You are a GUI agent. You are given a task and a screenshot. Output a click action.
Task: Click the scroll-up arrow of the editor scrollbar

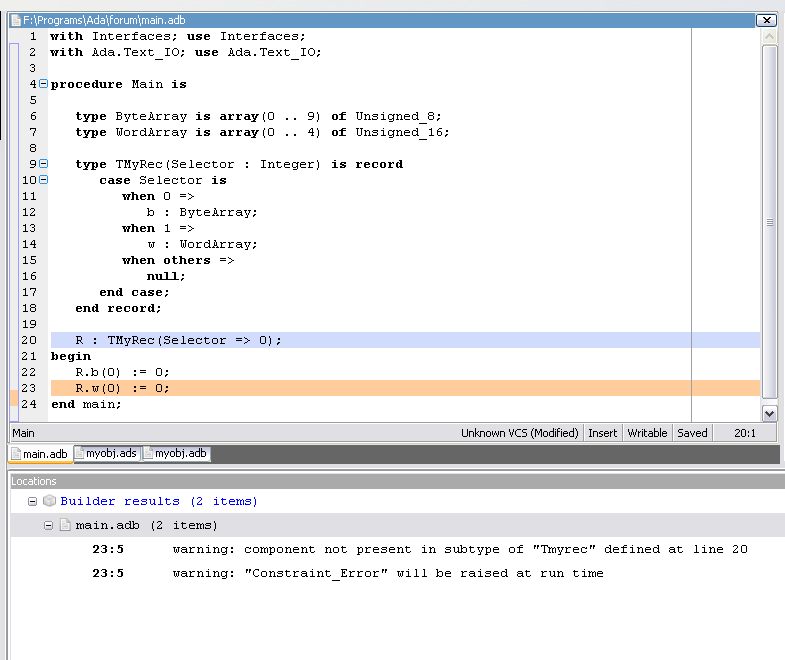pos(769,36)
